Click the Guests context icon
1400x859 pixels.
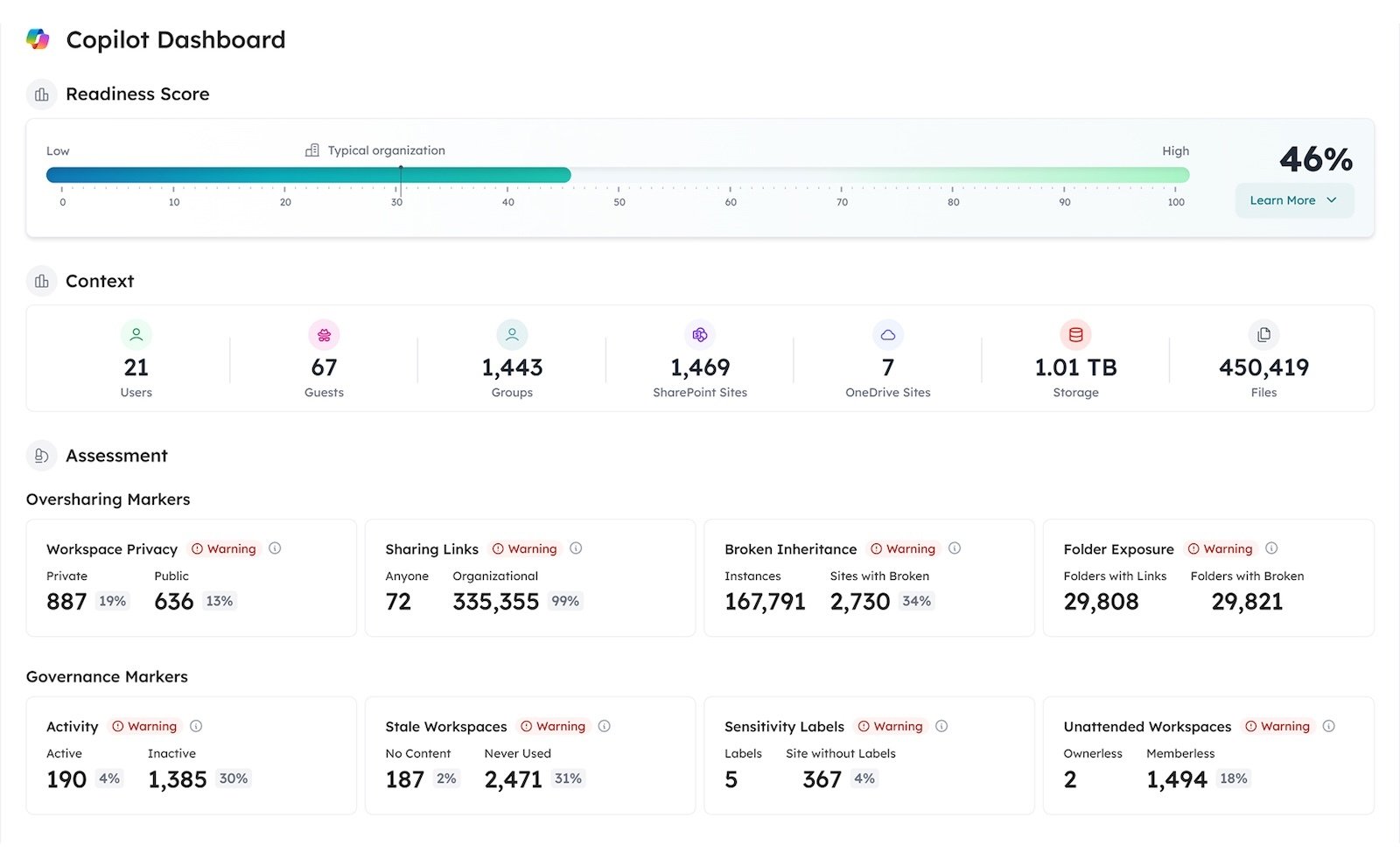click(324, 334)
